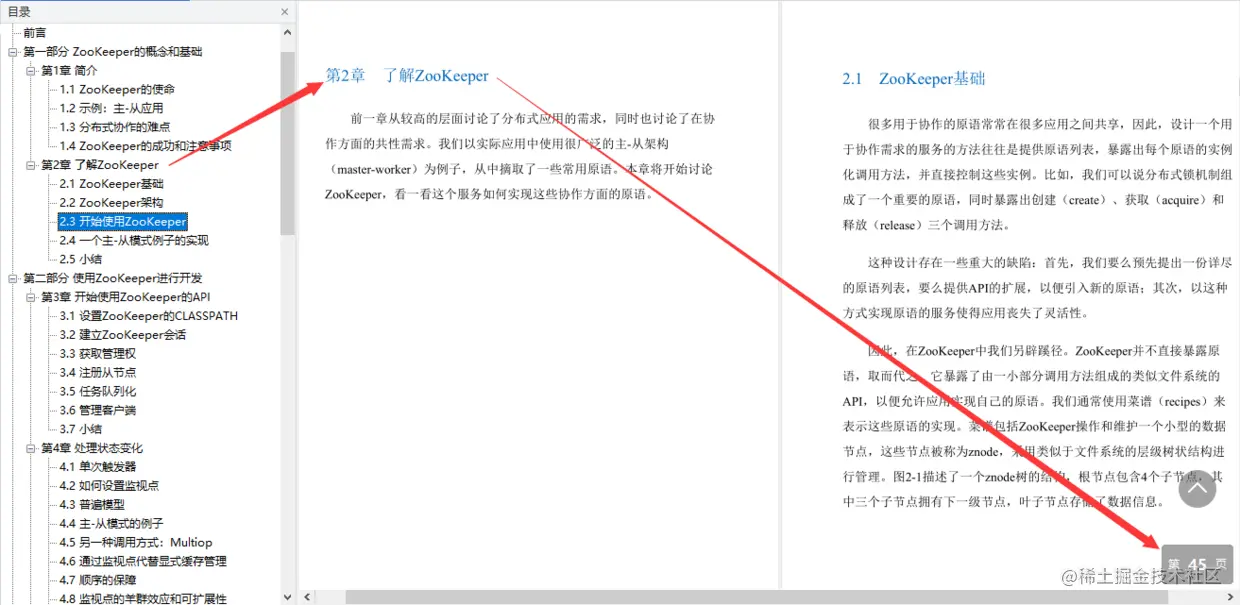Screen dimensions: 1240x605
Task: Open section 4.8 监视点的羊群效应和可扩展性
Action: 142,599
